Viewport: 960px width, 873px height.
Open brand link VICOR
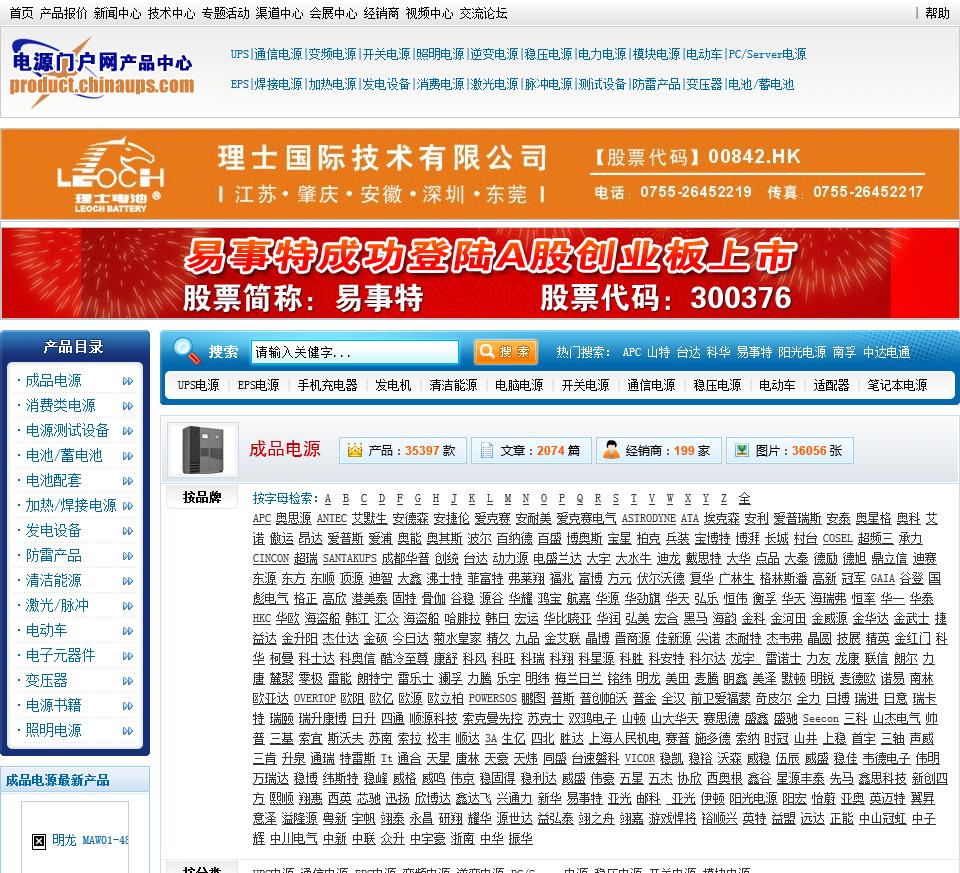tap(639, 759)
